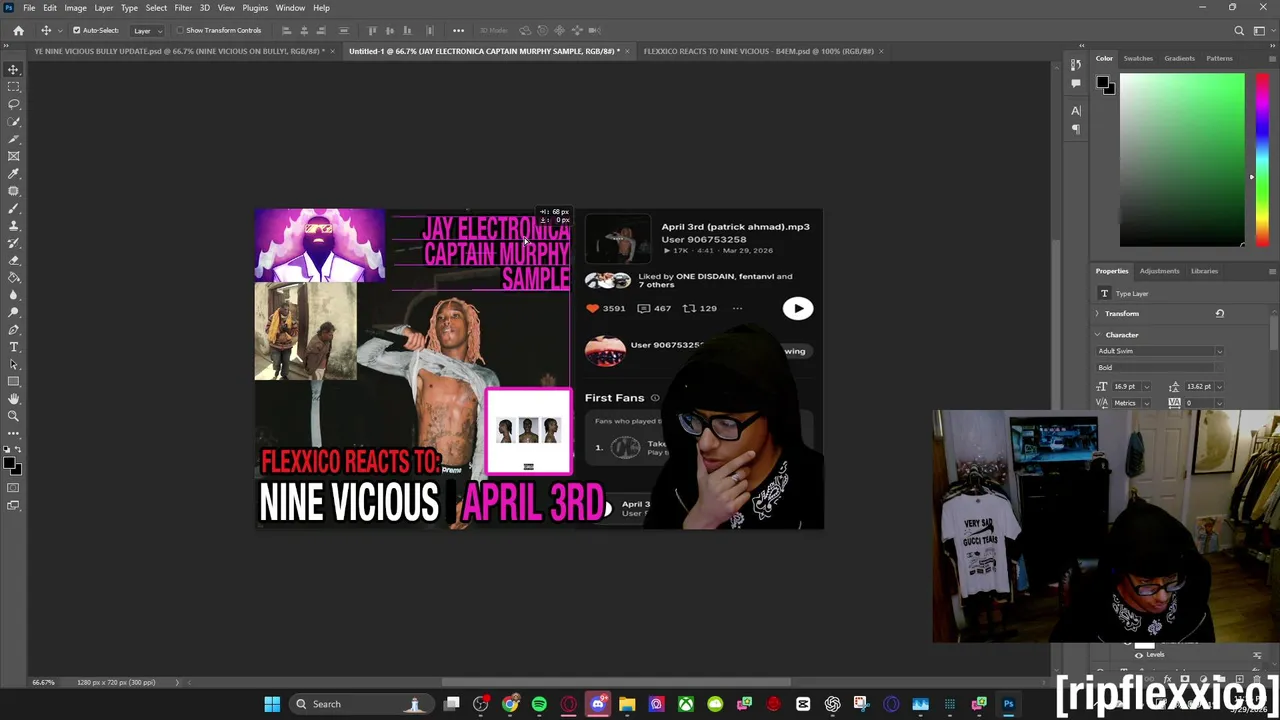Select the Frame tool
The height and width of the screenshot is (720, 1280).
pos(14,156)
